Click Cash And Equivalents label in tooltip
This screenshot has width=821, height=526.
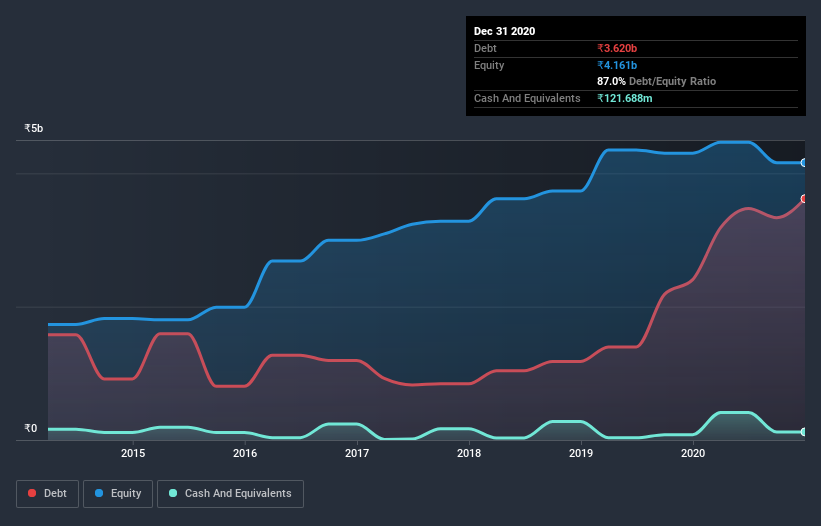click(x=527, y=98)
